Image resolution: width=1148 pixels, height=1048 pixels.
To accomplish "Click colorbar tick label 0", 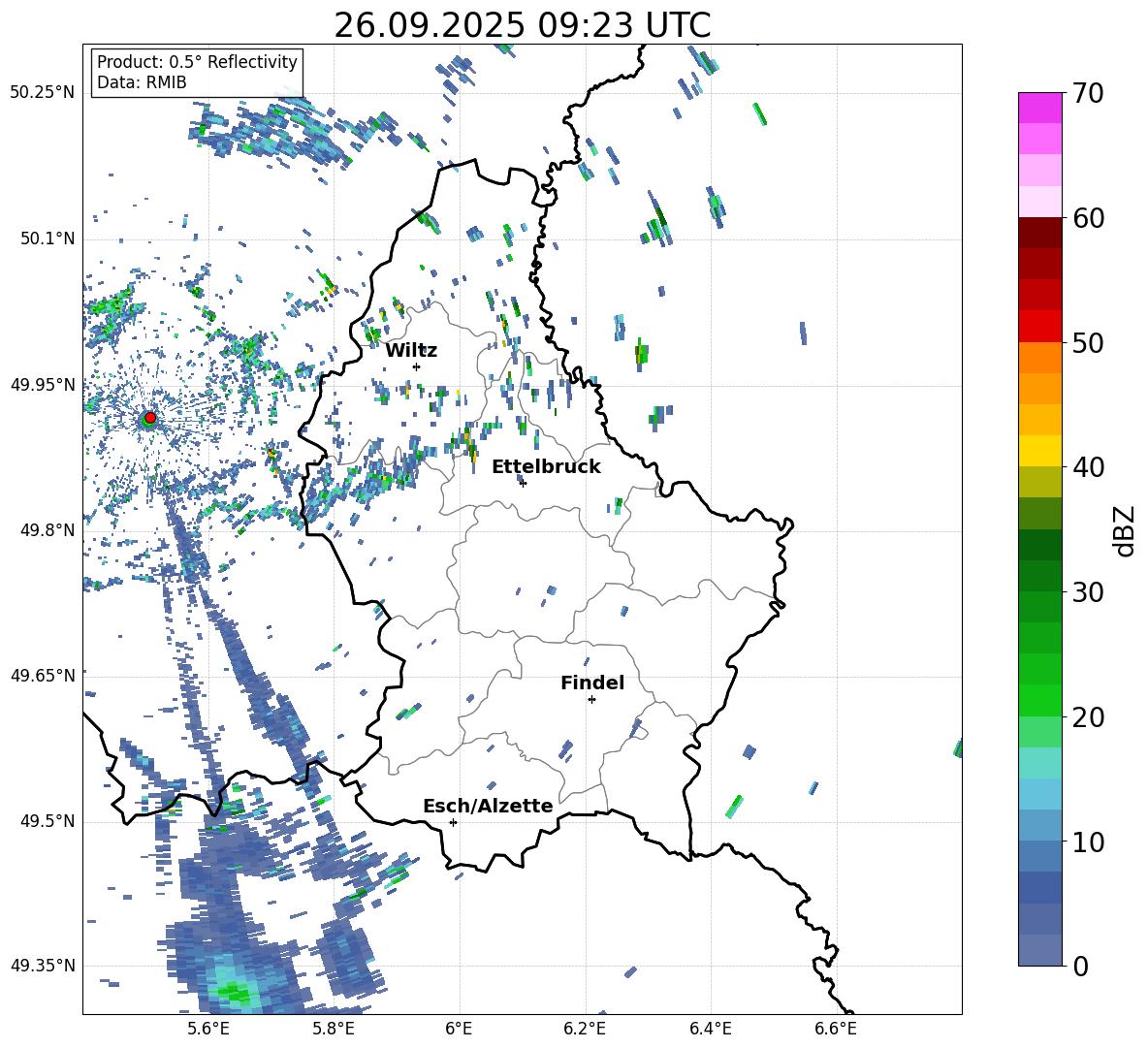I will click(1079, 967).
